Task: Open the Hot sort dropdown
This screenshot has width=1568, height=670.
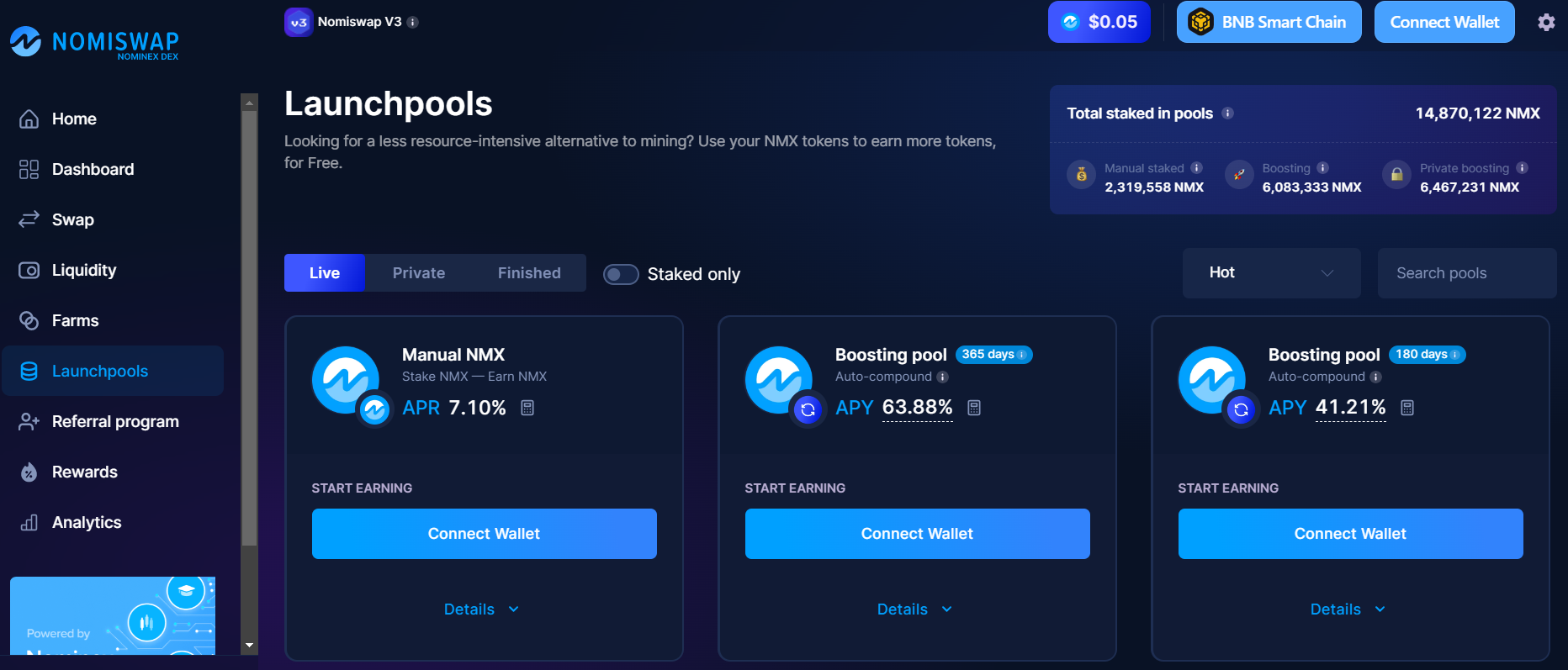Action: [1271, 272]
